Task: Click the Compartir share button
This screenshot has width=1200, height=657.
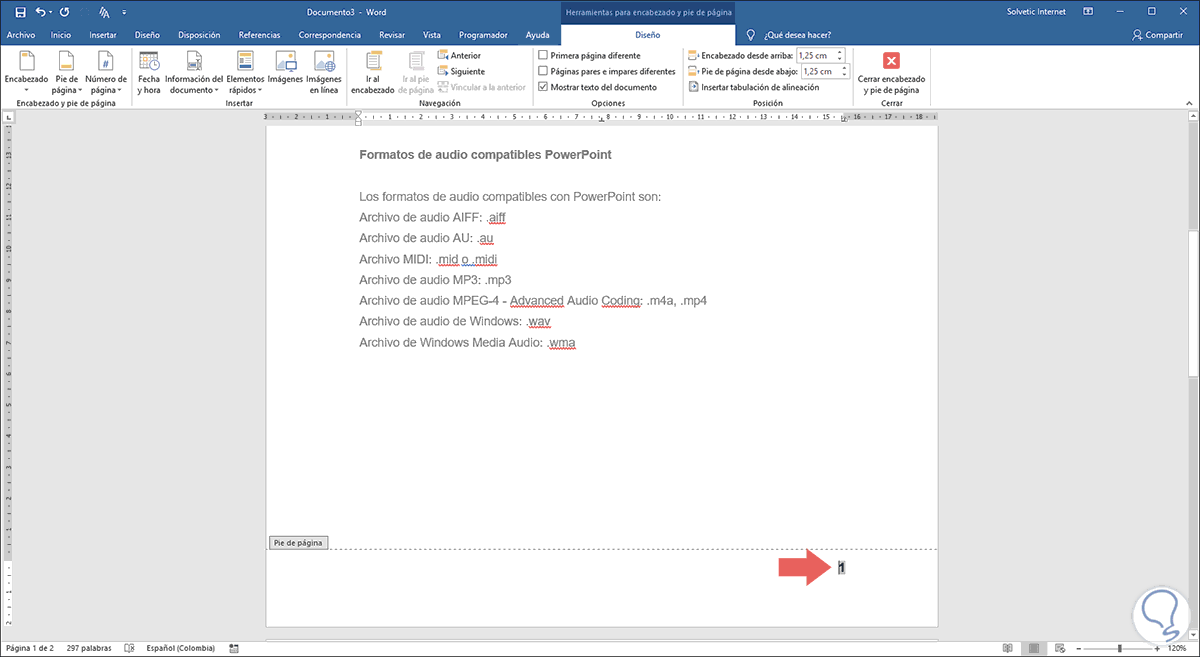Action: point(1157,34)
